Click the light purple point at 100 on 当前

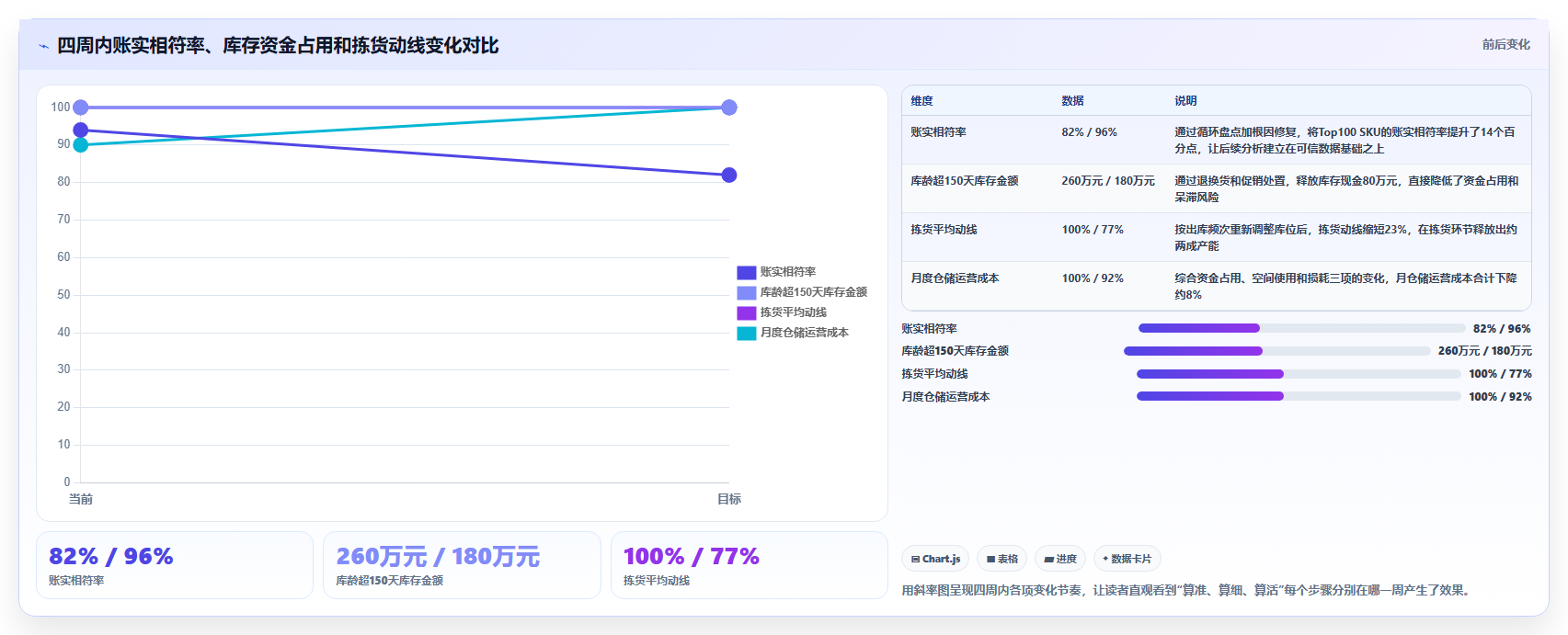click(81, 108)
